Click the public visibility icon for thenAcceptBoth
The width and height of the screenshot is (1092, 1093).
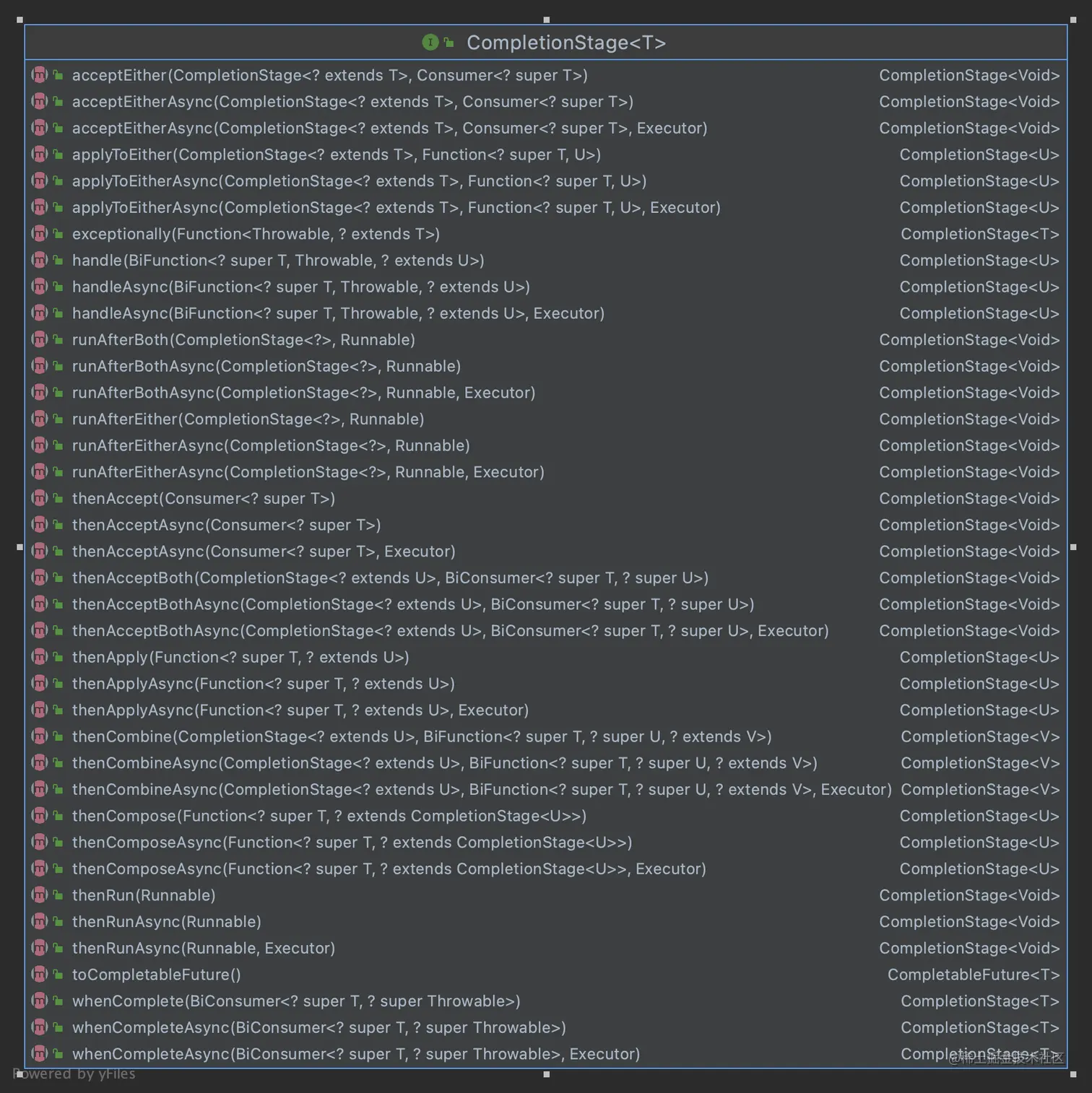(x=58, y=578)
